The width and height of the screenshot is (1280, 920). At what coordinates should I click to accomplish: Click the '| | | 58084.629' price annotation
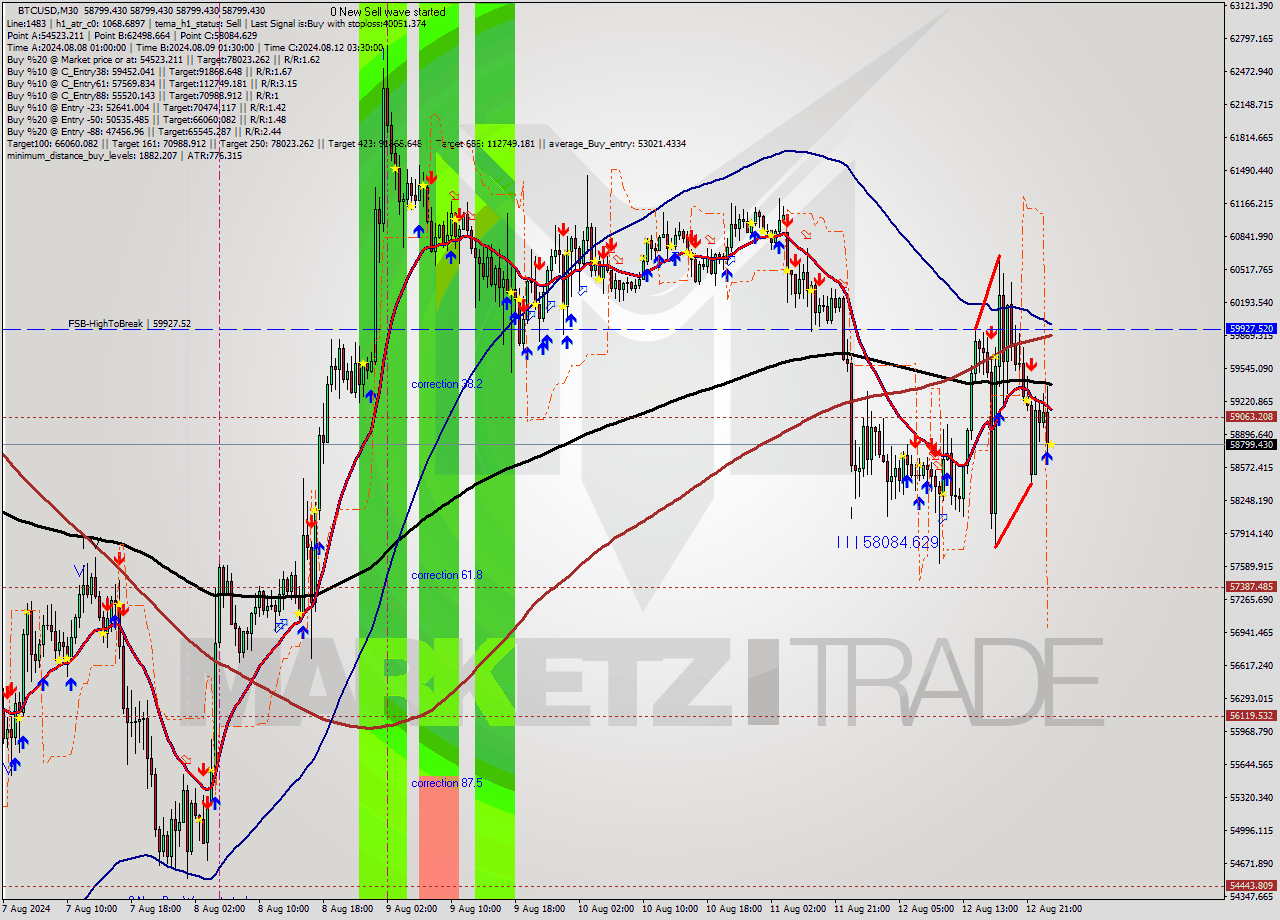[x=888, y=542]
